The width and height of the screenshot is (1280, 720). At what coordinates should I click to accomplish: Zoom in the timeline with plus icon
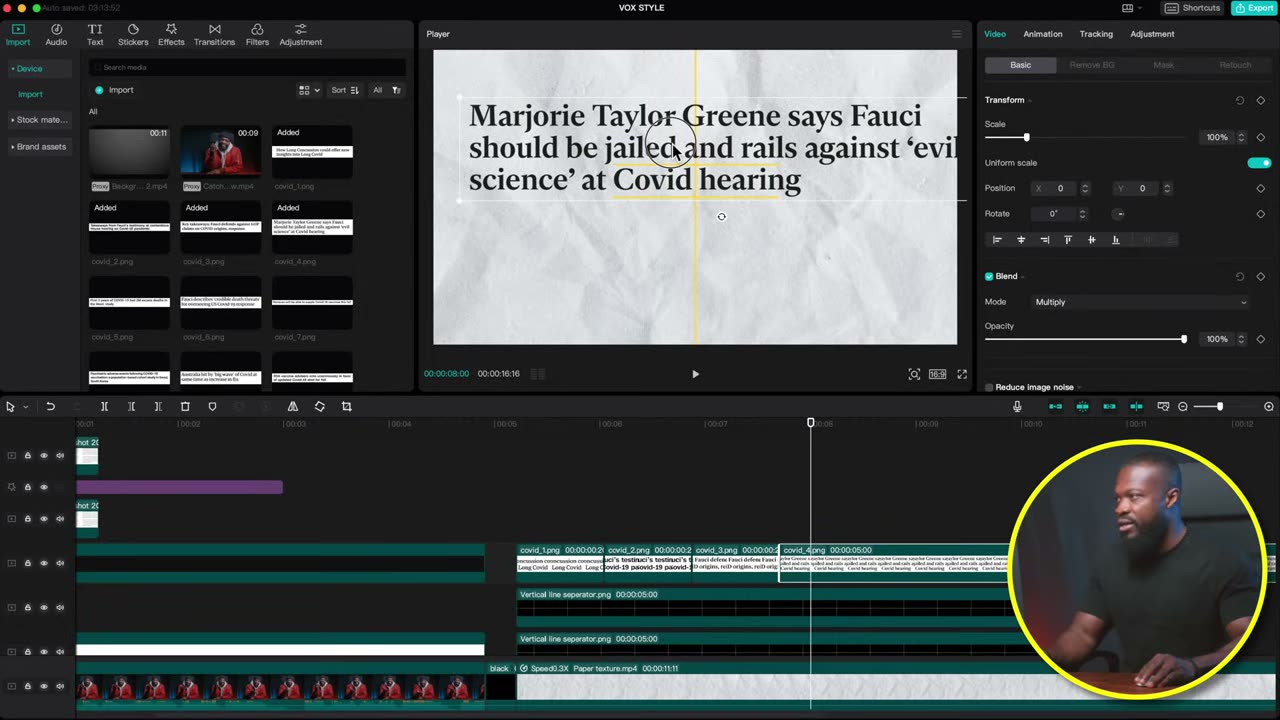tap(1269, 407)
